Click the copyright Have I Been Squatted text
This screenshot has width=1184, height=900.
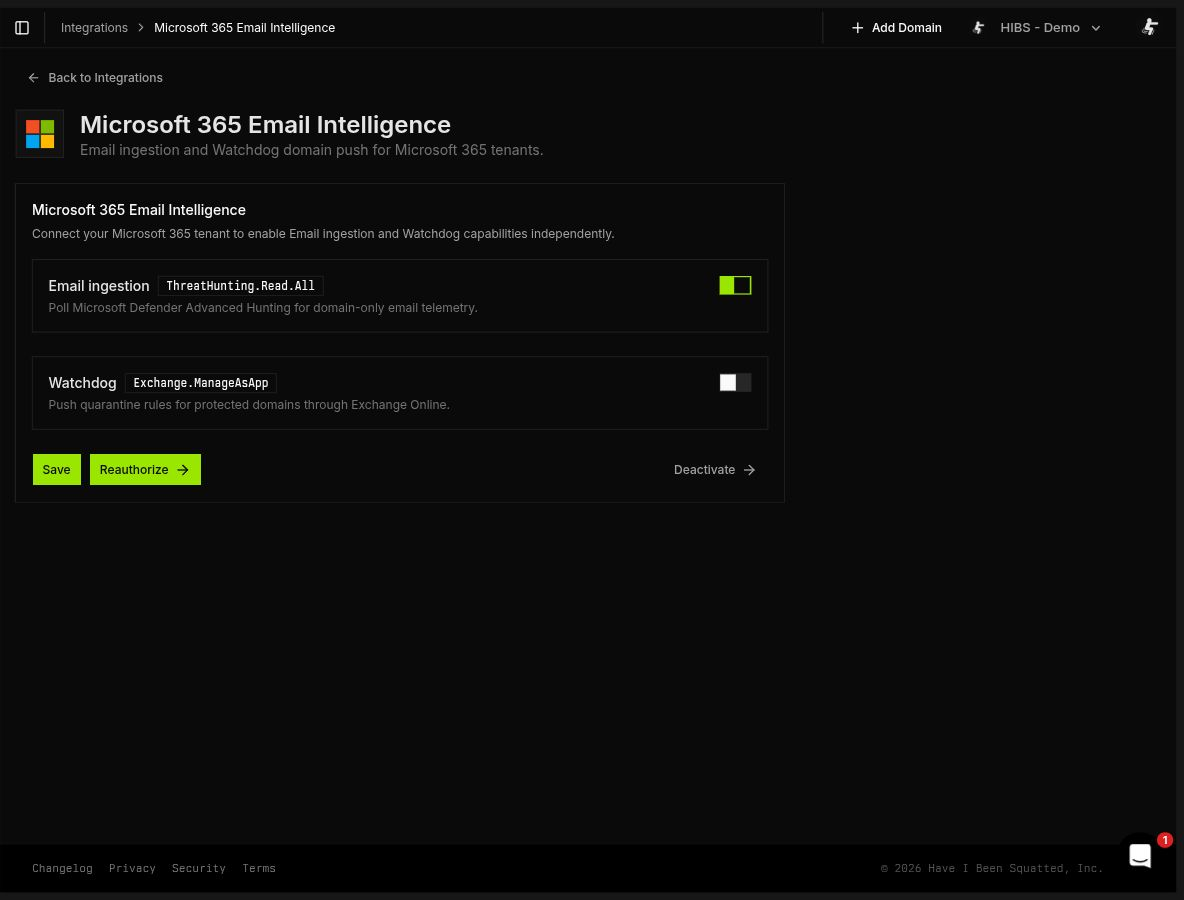[991, 868]
